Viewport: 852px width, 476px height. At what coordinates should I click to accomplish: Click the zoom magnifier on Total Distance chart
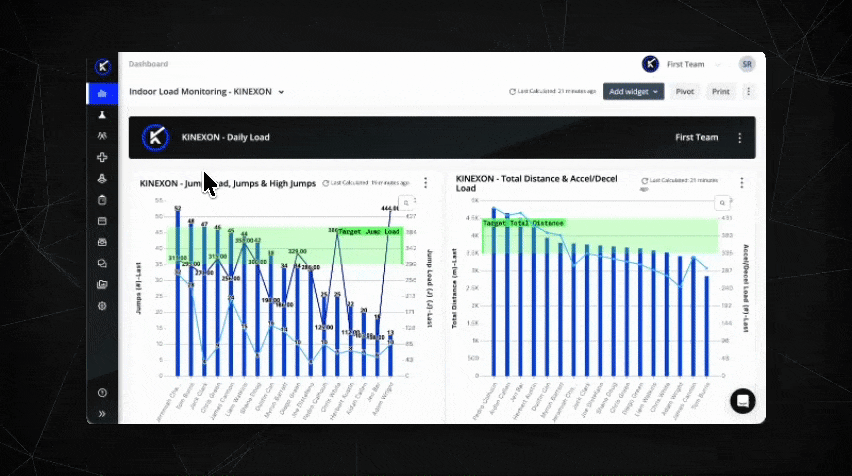point(720,203)
